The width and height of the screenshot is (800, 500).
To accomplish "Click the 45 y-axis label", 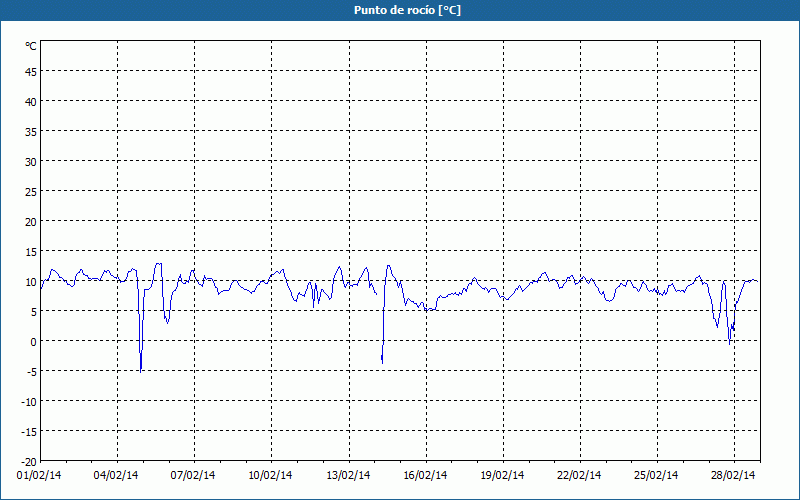I will coord(31,72).
